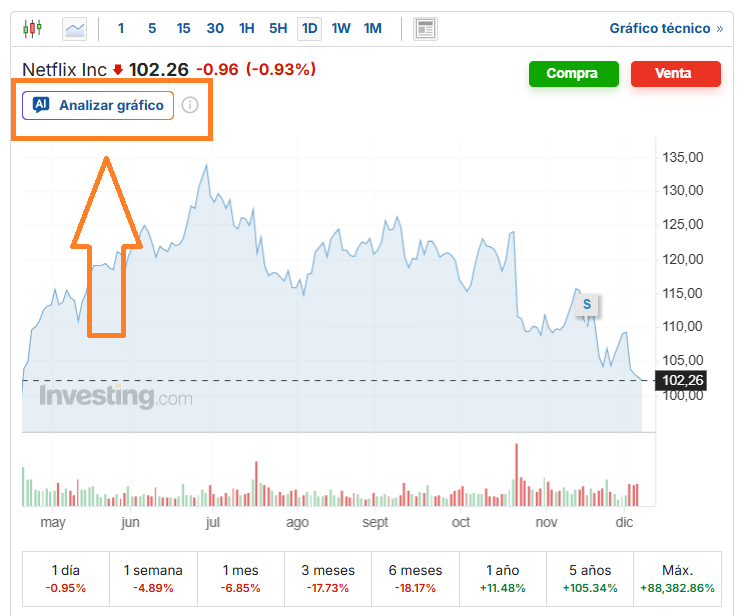Image resolution: width=738 pixels, height=616 pixels.
Task: Click the news overlay icon in toolbar
Action: (x=425, y=29)
